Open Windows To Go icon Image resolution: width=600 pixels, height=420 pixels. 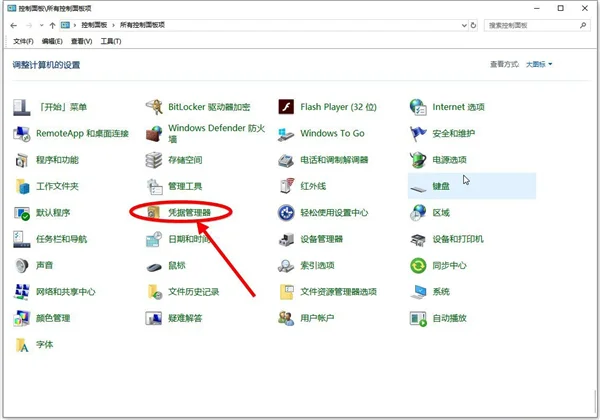(286, 133)
